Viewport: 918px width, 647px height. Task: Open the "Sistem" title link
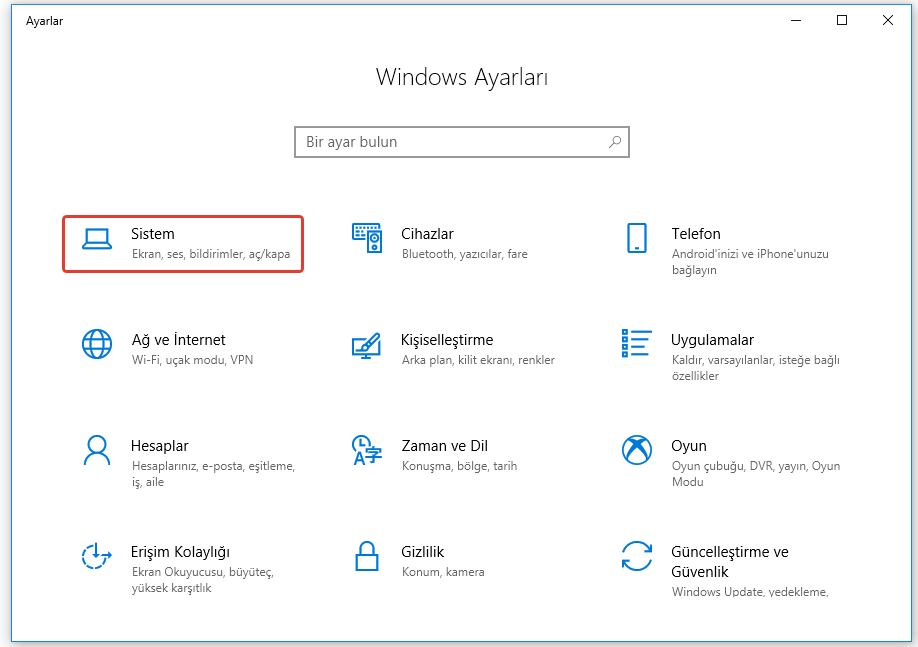pyautogui.click(x=153, y=234)
